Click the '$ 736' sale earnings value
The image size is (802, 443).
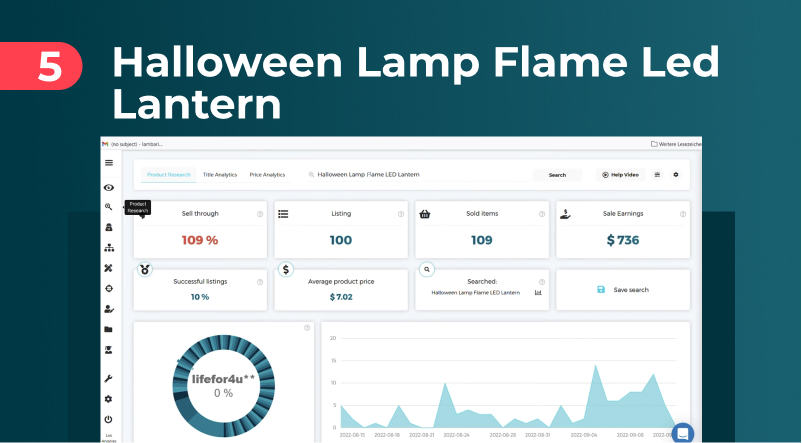pos(623,240)
